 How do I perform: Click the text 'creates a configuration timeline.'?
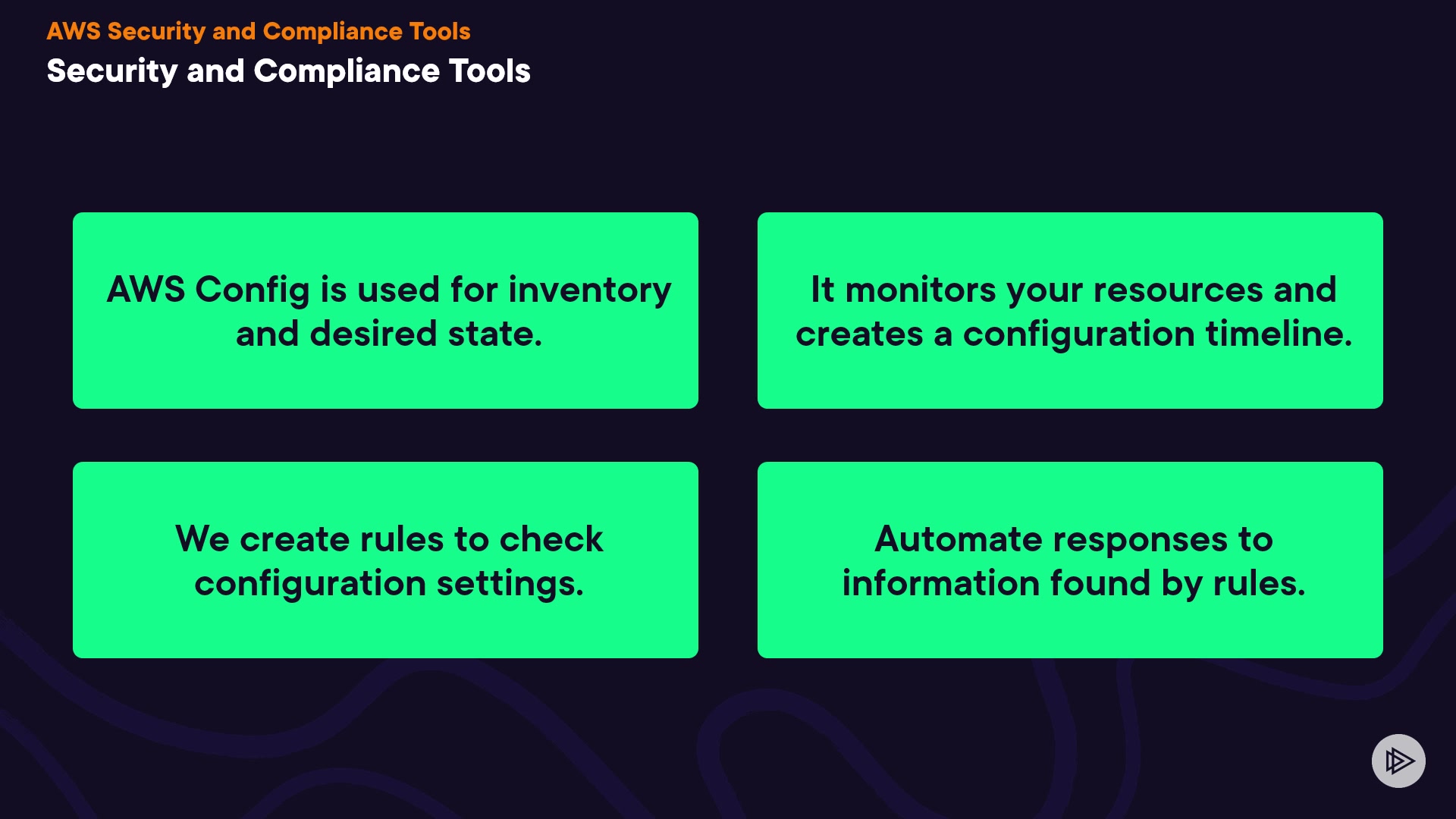pos(1073,334)
